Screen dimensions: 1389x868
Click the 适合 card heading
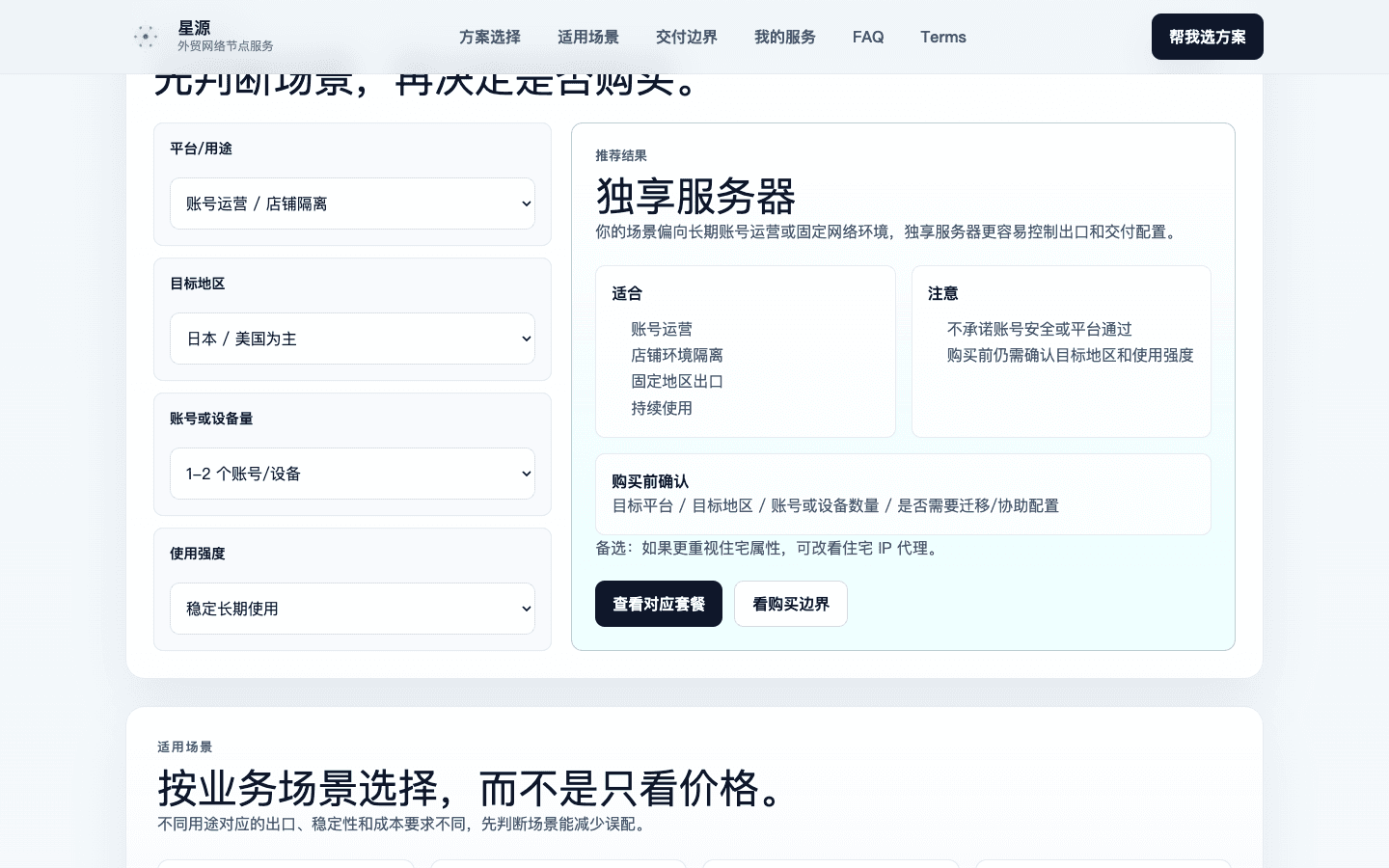627,293
